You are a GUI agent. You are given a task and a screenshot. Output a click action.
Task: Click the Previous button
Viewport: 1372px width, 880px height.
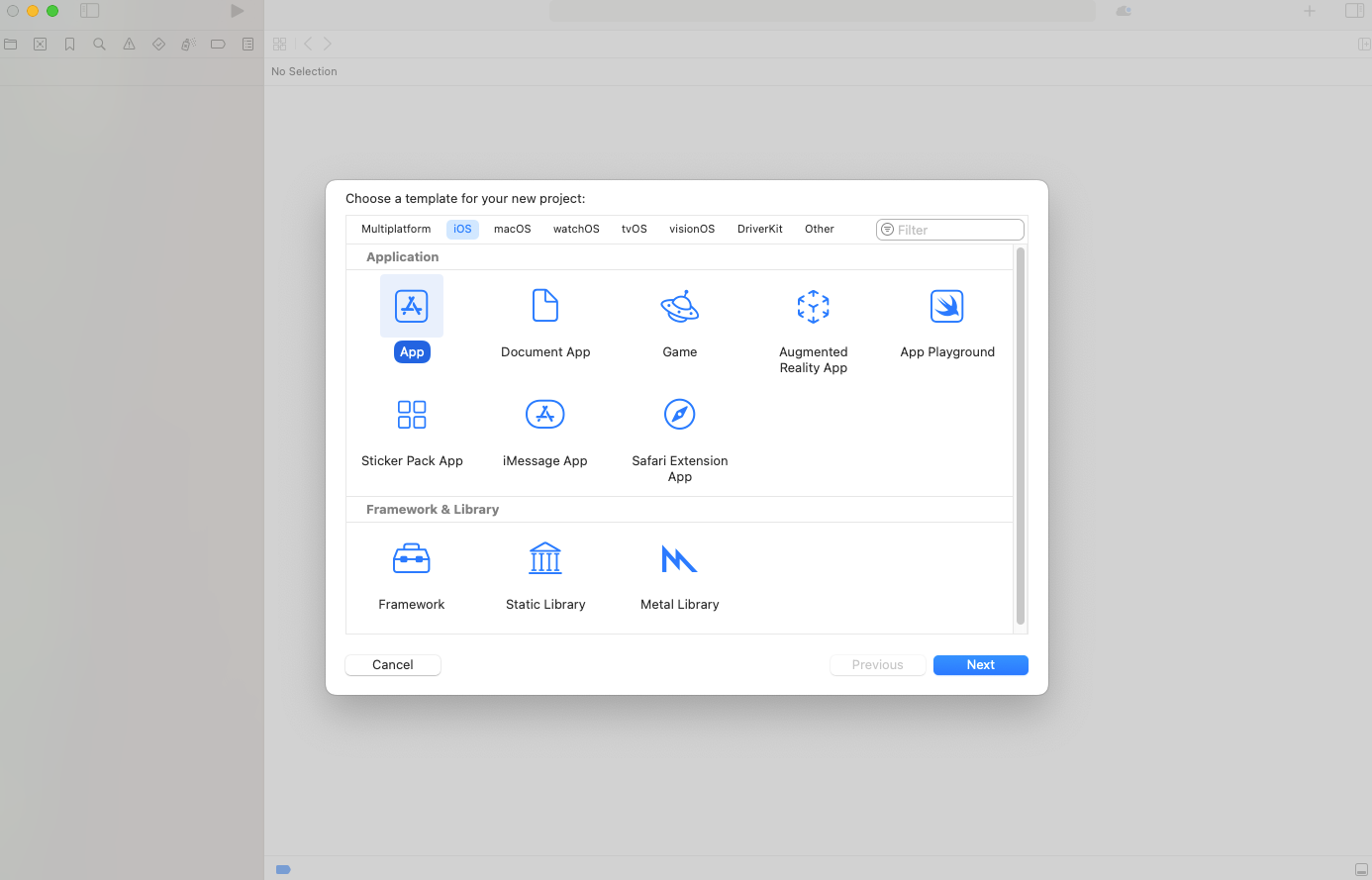click(878, 665)
